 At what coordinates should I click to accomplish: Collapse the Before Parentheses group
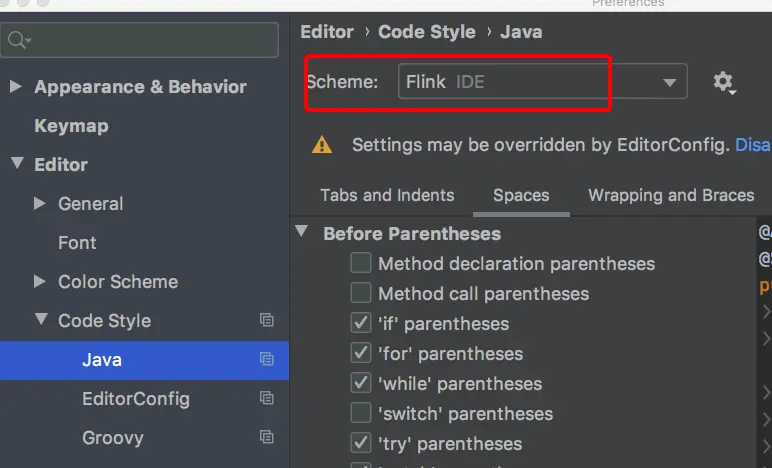302,233
